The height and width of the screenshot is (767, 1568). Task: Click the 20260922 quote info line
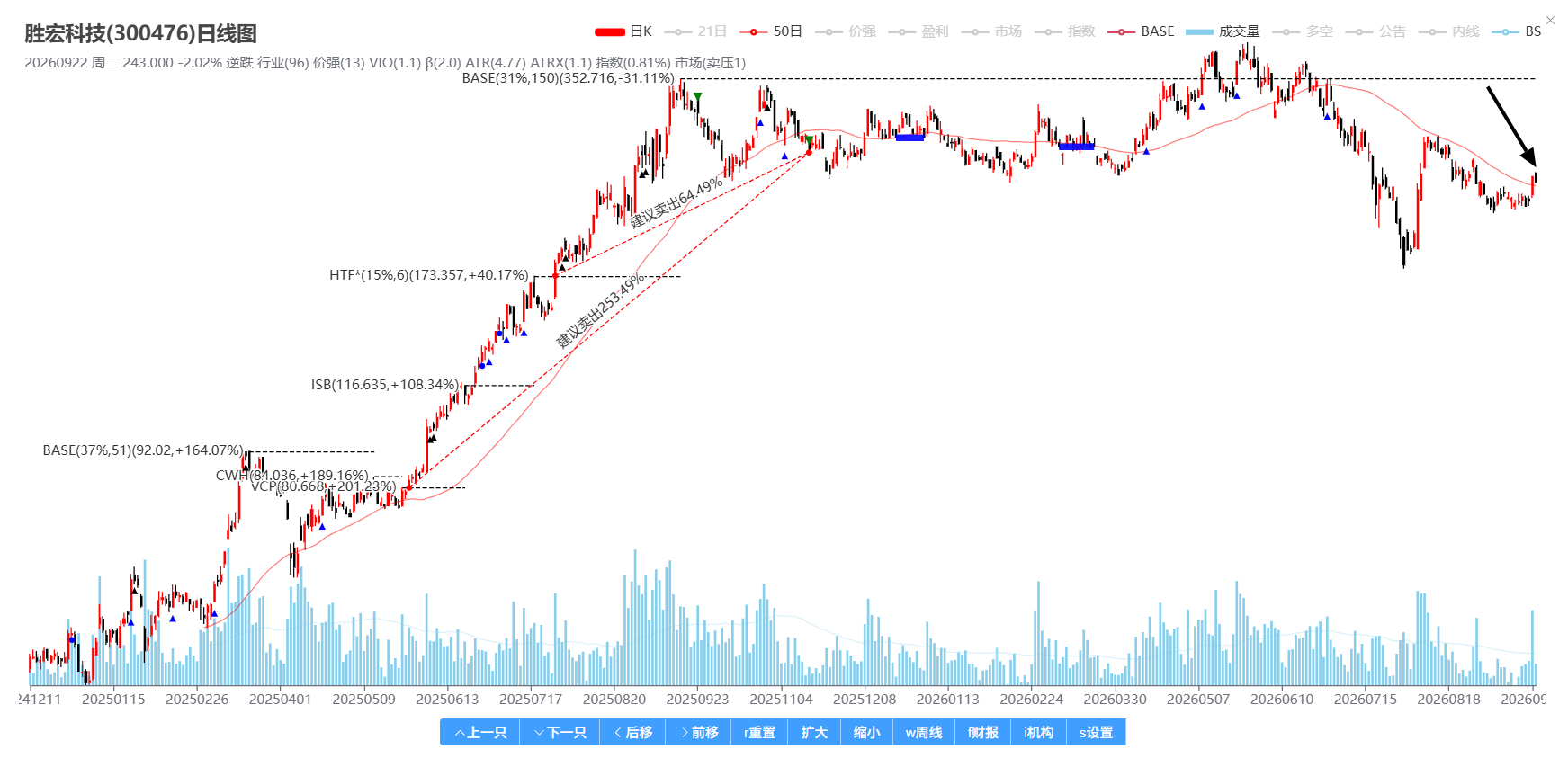click(385, 63)
